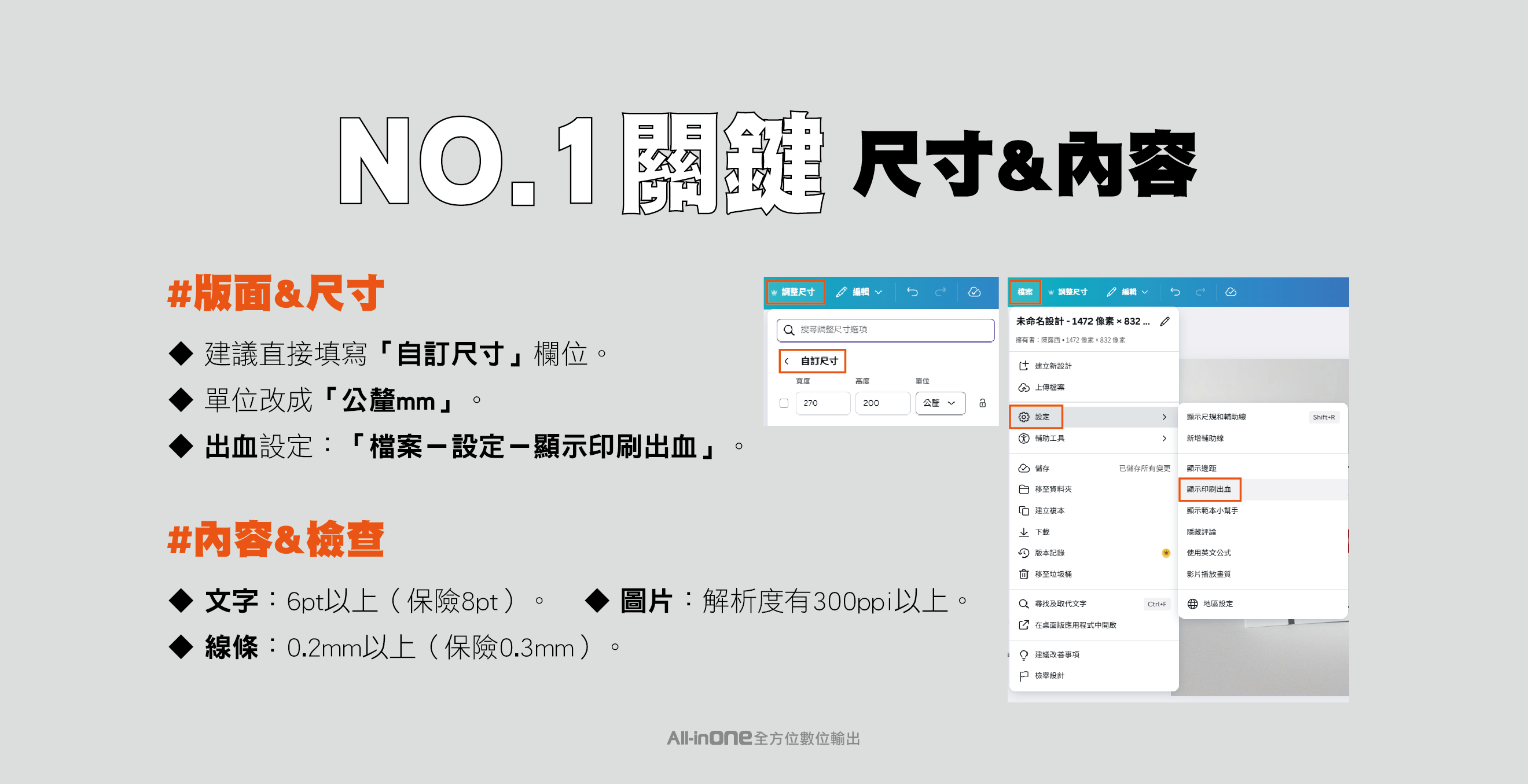Image resolution: width=1528 pixels, height=784 pixels.
Task: Tick the checkbox beside the width field
Action: (784, 403)
